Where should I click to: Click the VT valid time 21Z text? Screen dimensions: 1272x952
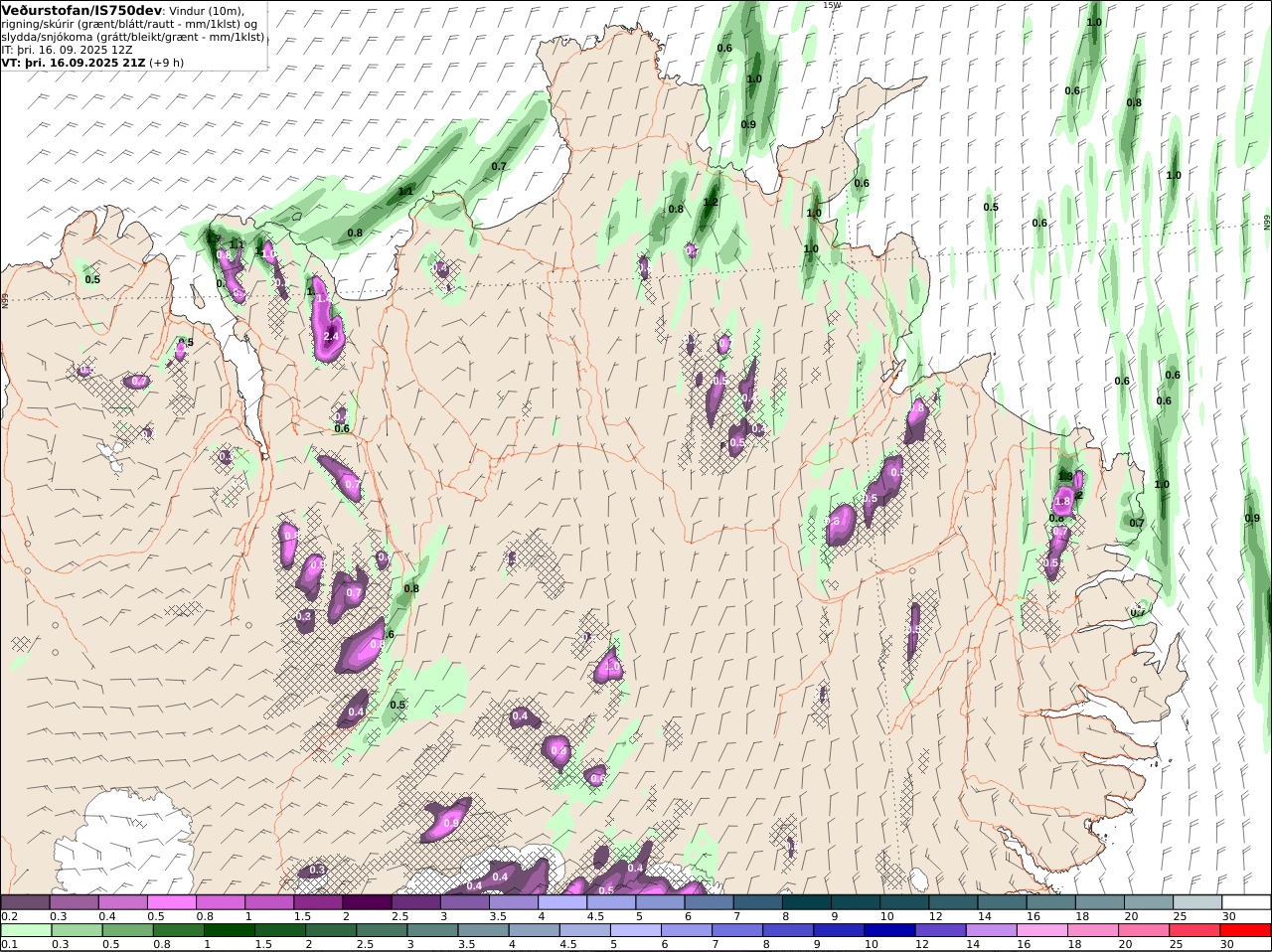[75, 62]
